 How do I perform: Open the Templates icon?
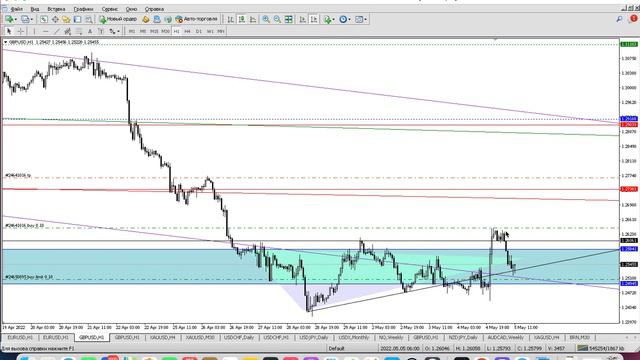(359, 19)
